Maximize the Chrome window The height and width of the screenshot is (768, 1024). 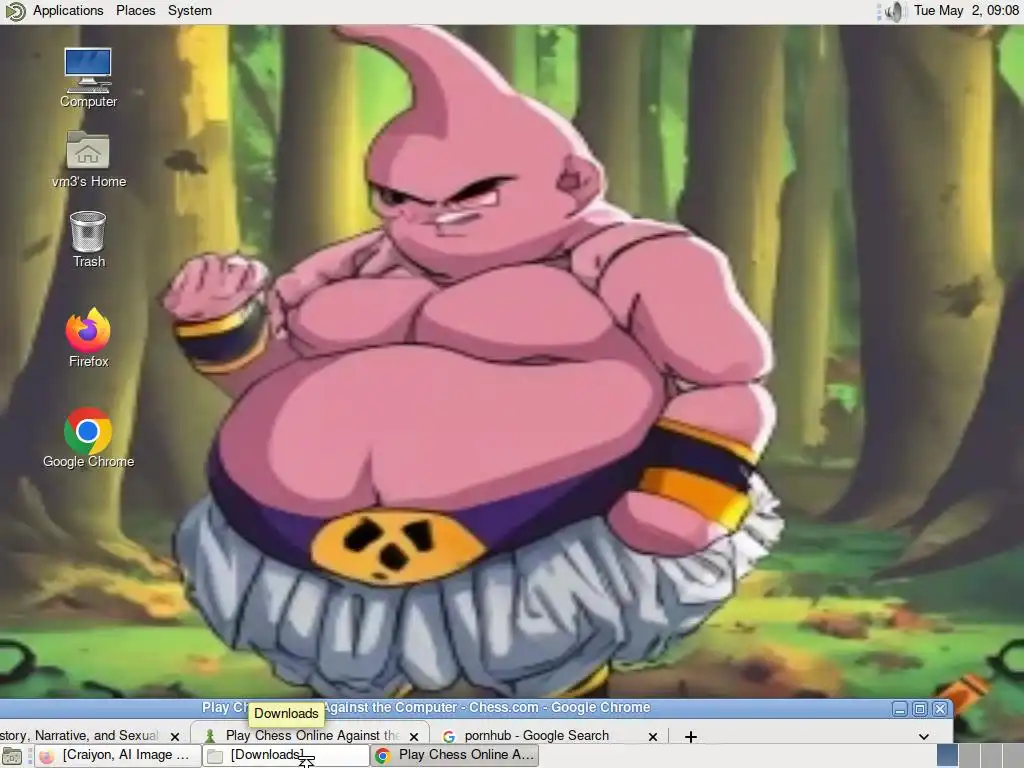pyautogui.click(x=920, y=709)
